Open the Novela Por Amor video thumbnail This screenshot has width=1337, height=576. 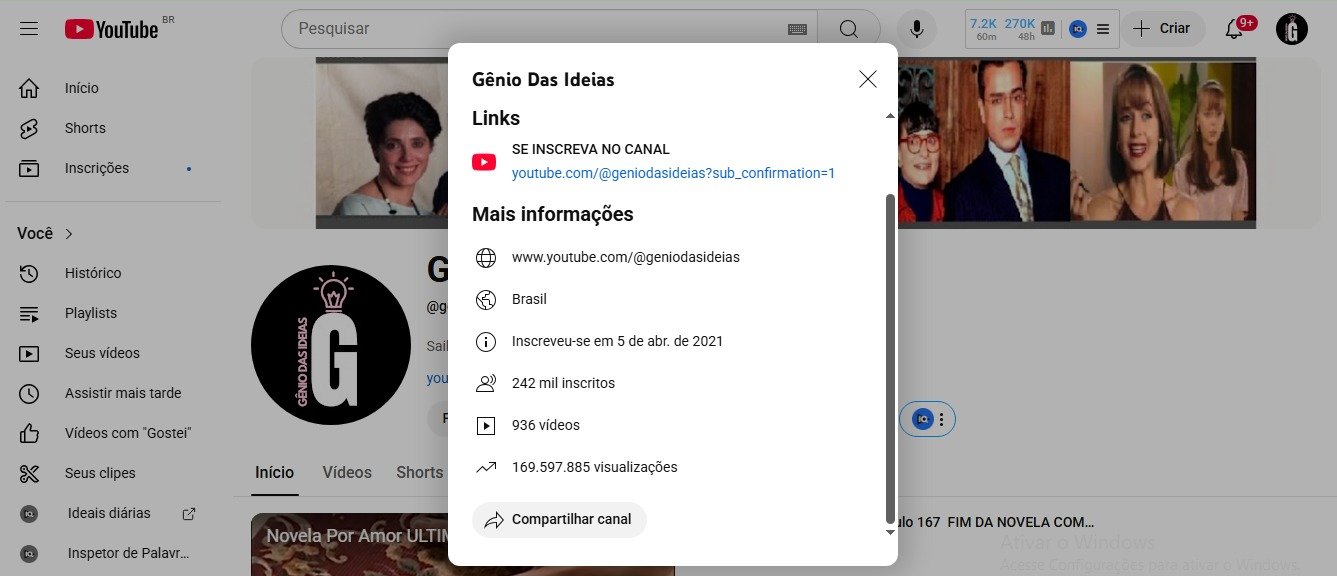point(463,545)
